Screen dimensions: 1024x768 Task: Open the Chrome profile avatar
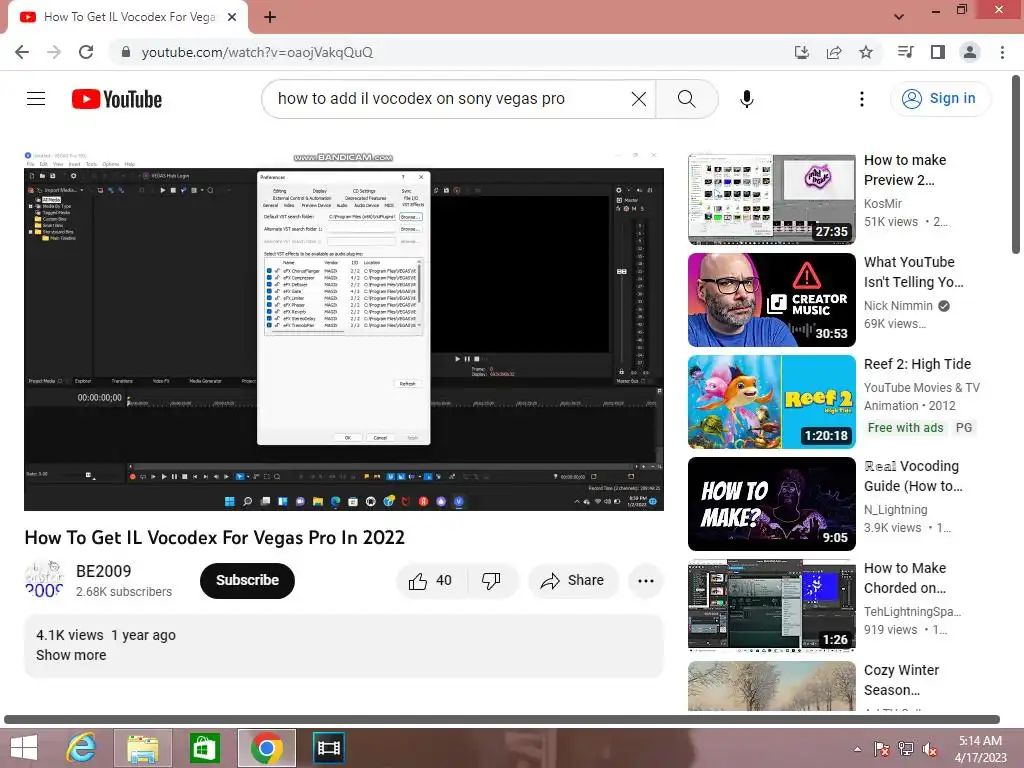click(970, 52)
